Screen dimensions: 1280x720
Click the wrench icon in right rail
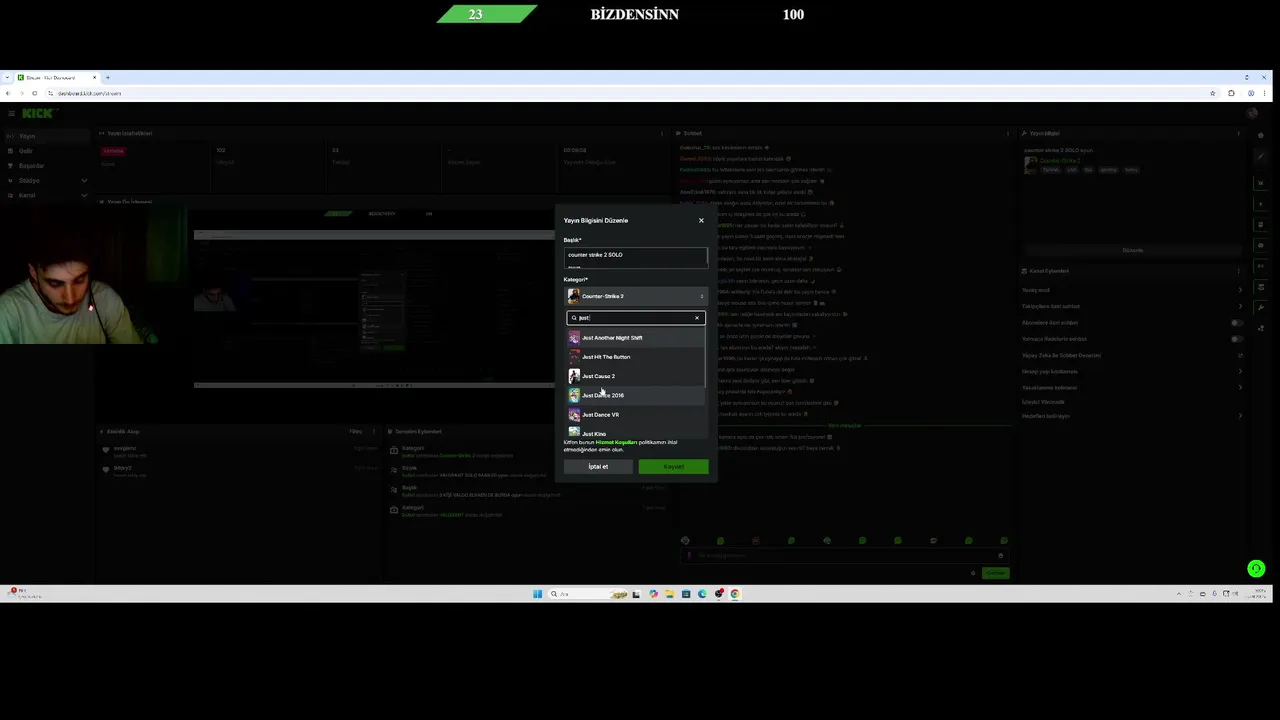coord(1261,308)
